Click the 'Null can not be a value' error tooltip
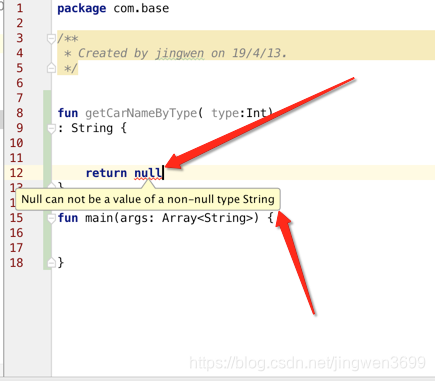Image resolution: width=435 pixels, height=381 pixels. tap(148, 199)
